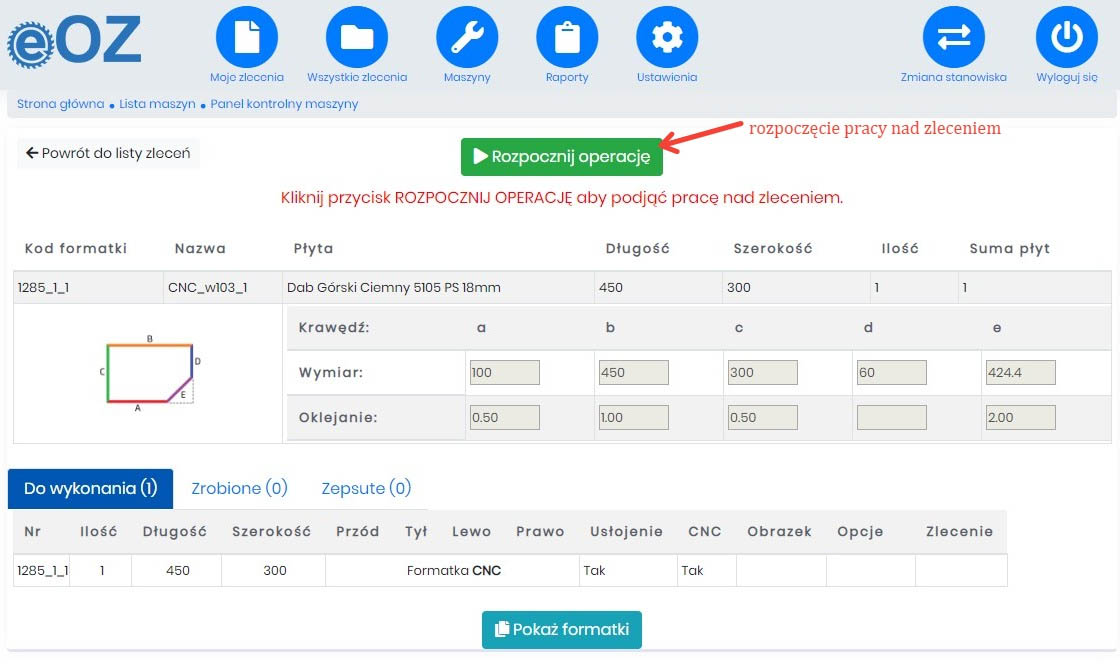The image size is (1120, 668).
Task: Click Pokaż formatki button
Action: click(x=562, y=630)
